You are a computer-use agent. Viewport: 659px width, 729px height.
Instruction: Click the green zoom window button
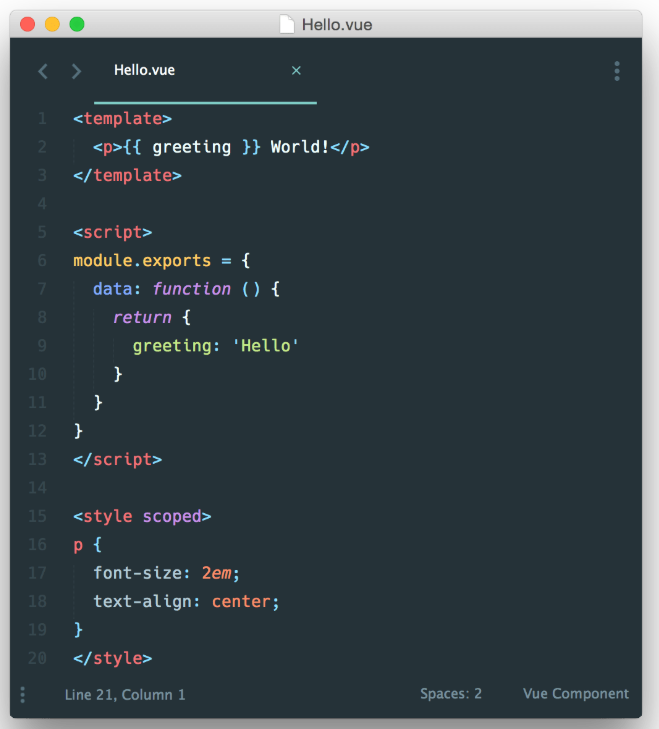[77, 24]
